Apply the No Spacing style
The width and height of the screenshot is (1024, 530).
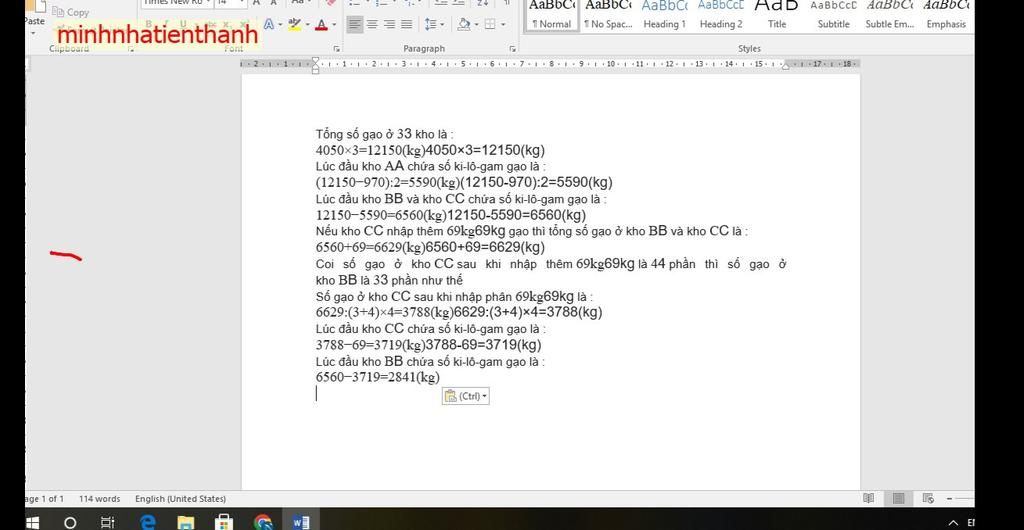point(608,15)
